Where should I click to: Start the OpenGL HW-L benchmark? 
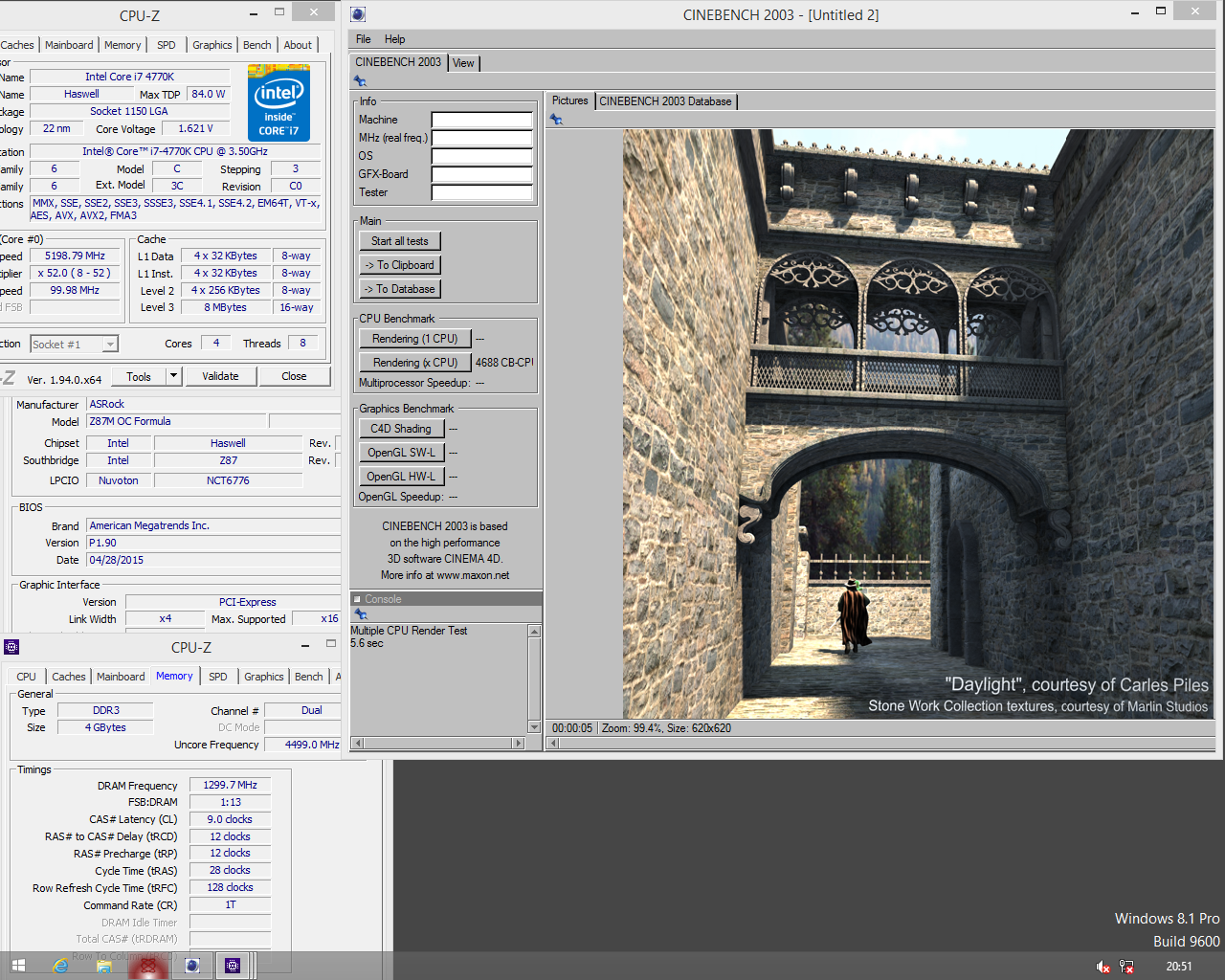(x=401, y=477)
